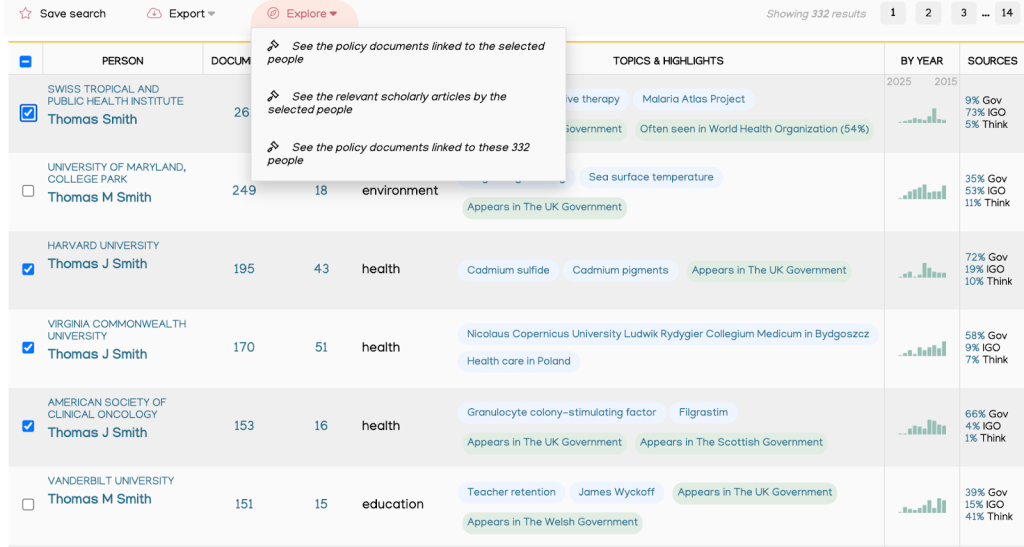Click gavel icon beside relevant scholarly articles option
1024x547 pixels.
click(x=273, y=97)
